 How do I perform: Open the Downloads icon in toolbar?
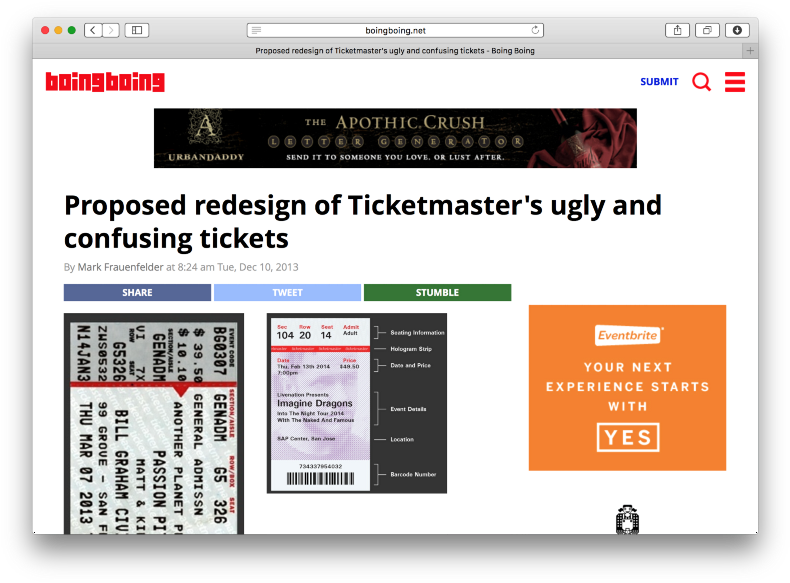(x=737, y=30)
